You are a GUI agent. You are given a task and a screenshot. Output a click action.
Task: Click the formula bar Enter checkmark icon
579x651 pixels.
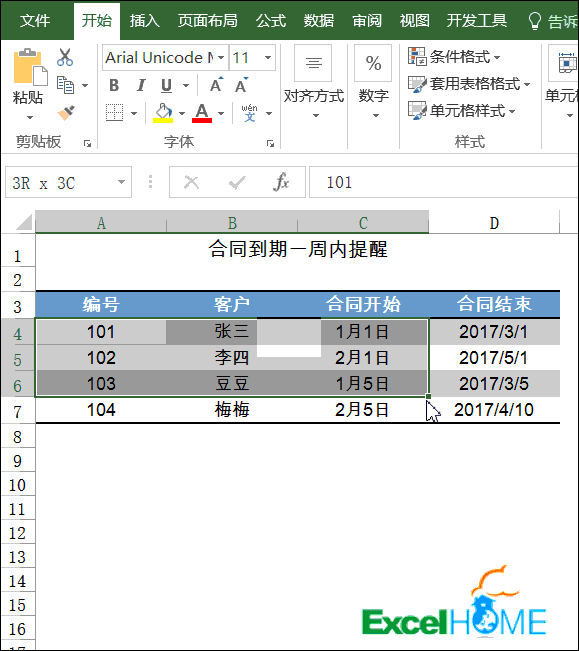(237, 182)
